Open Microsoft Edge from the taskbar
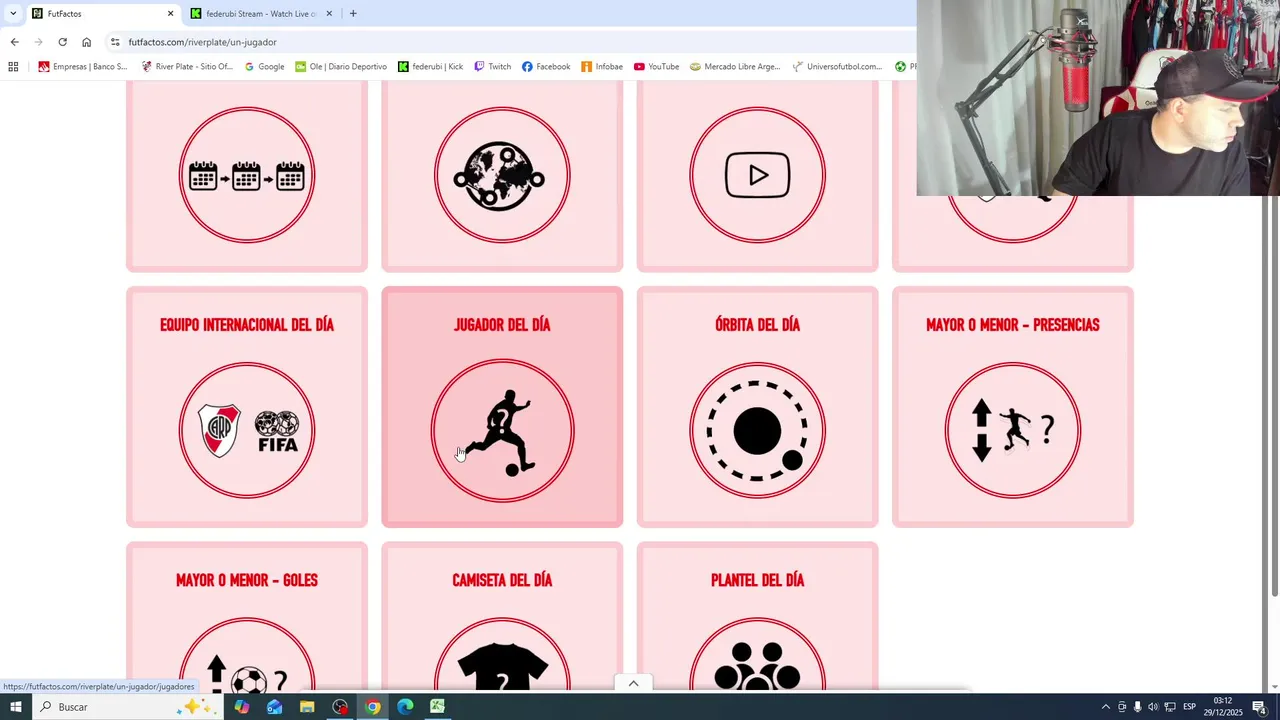Screen dimensions: 1280x720 coord(405,707)
